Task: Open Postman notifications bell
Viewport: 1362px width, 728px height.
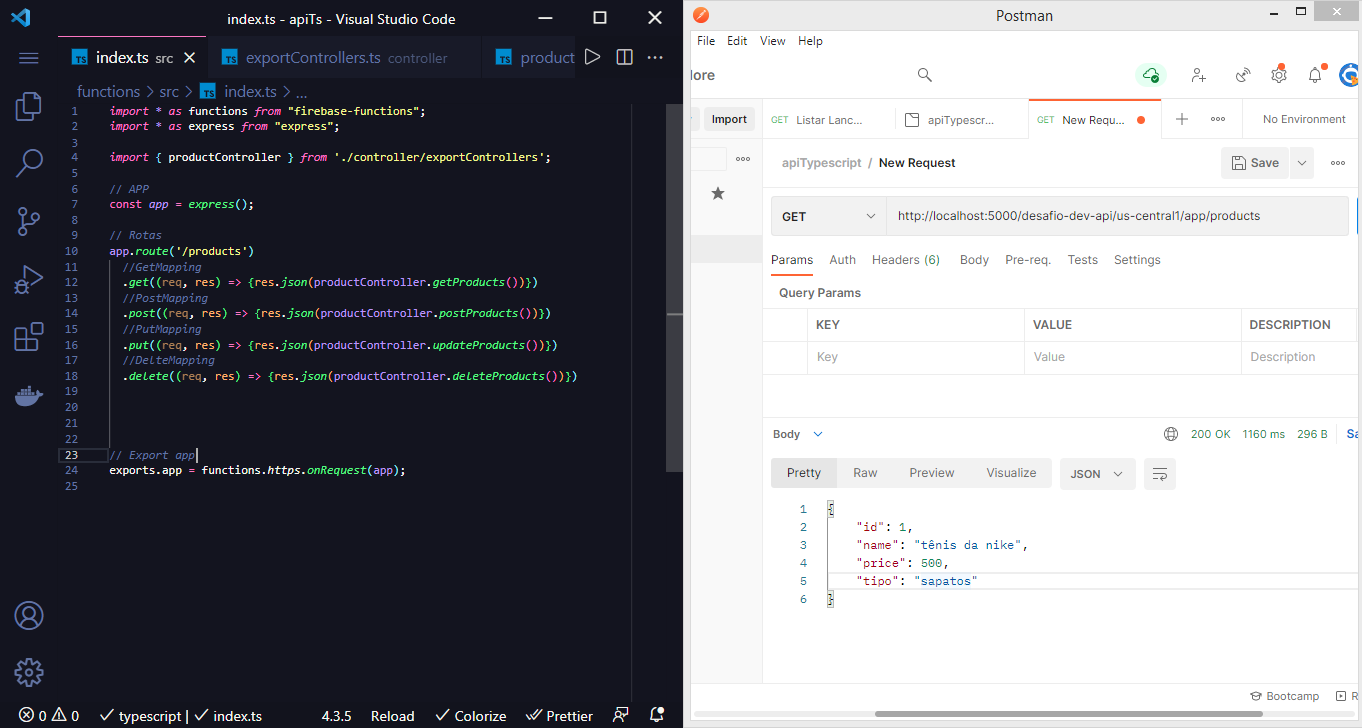Action: (1315, 75)
